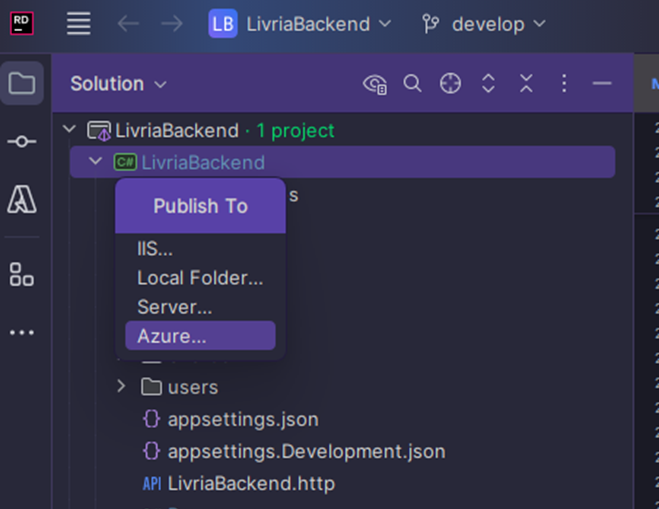Navigate back with the left arrow
659x509 pixels.
point(128,24)
